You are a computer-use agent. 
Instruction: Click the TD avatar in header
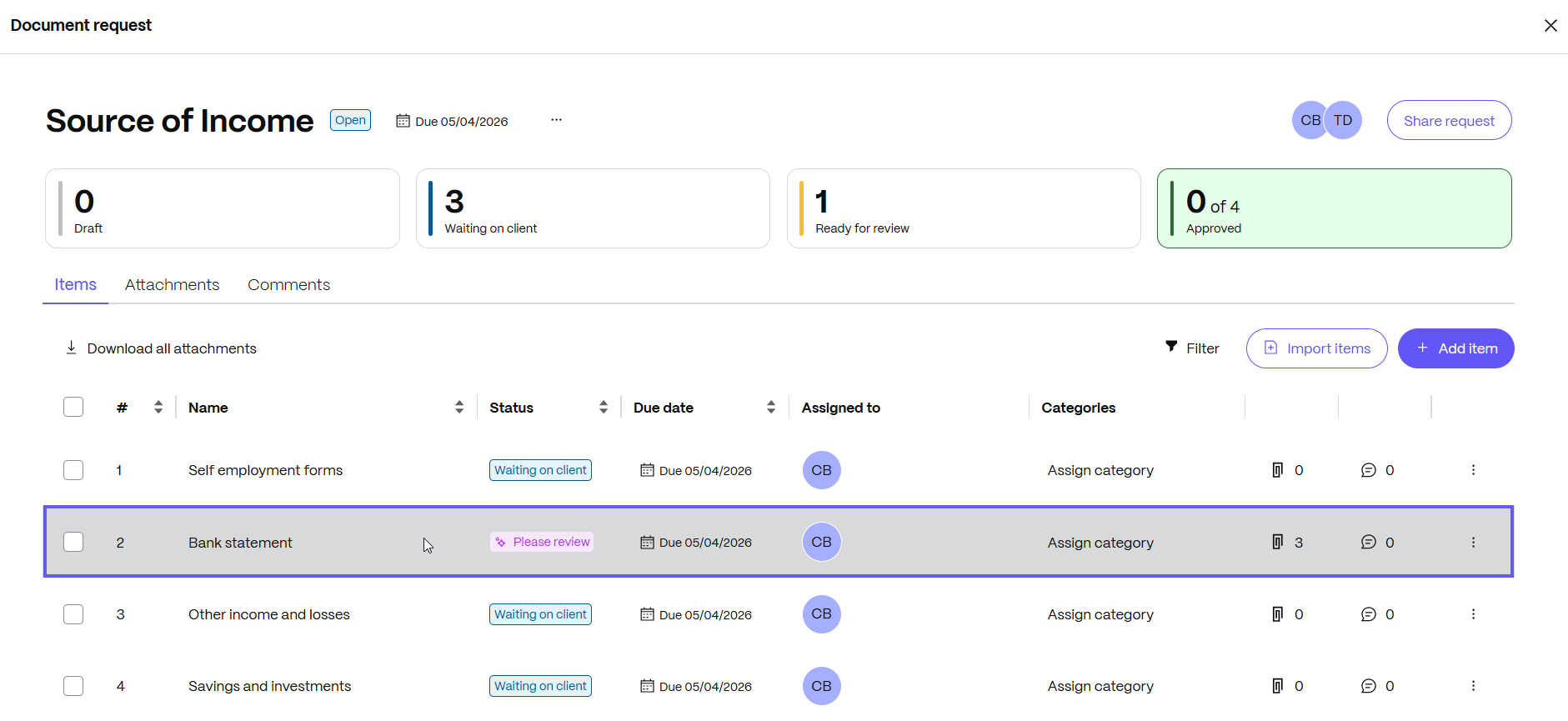pyautogui.click(x=1343, y=120)
